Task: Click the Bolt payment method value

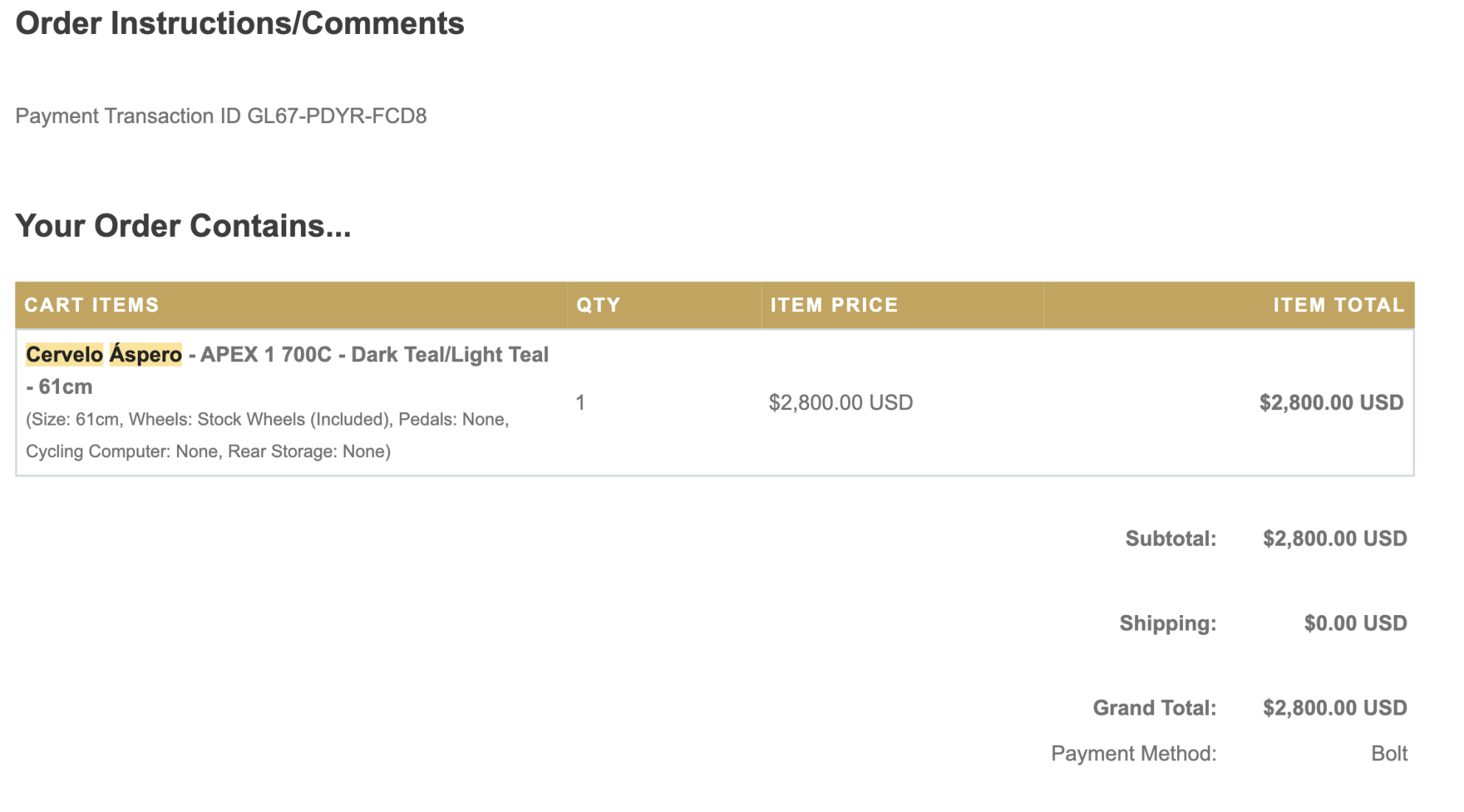Action: (x=1389, y=754)
